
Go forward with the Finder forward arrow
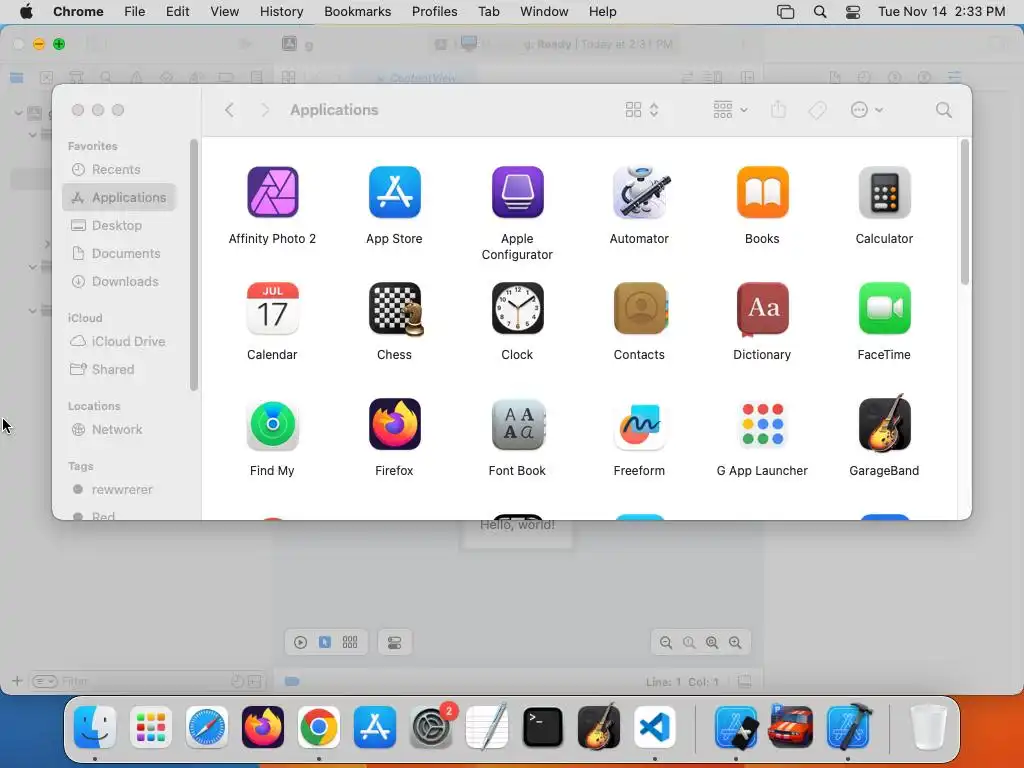(264, 110)
